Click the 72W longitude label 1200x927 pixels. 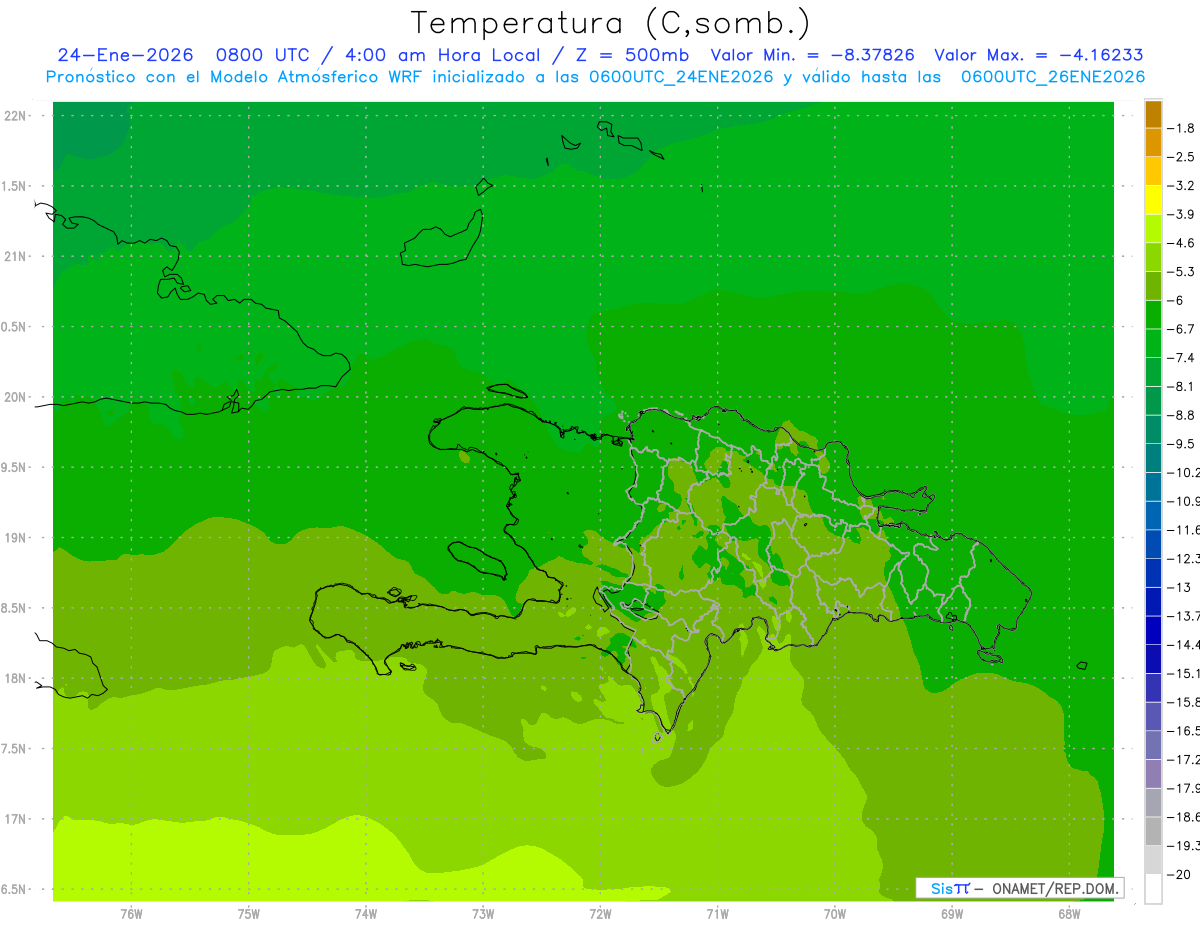[600, 914]
